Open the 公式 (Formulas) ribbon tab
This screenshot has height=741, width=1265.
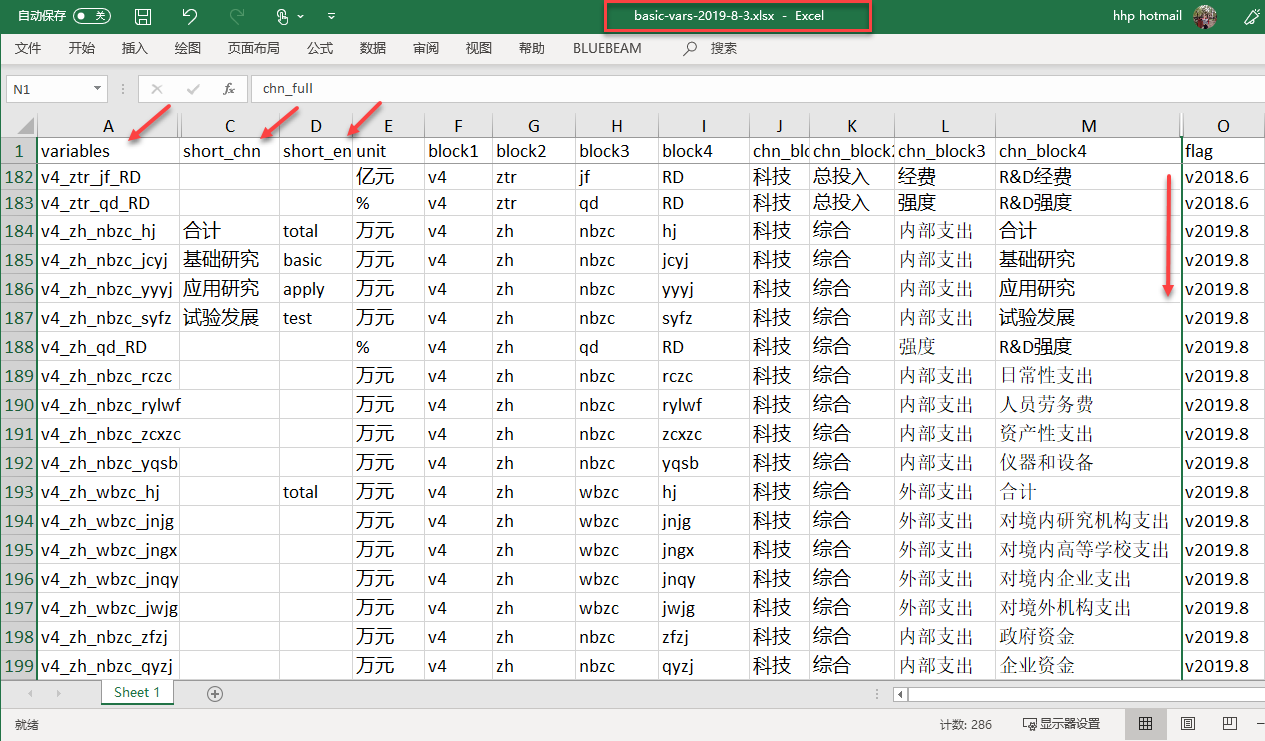click(x=320, y=48)
